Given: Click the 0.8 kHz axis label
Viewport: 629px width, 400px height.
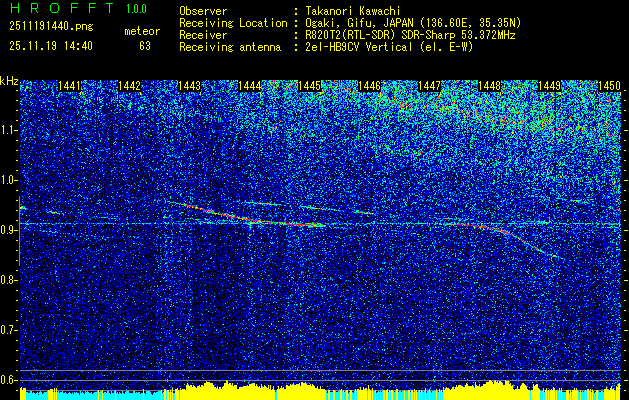Looking at the screenshot, I should 9,280.
